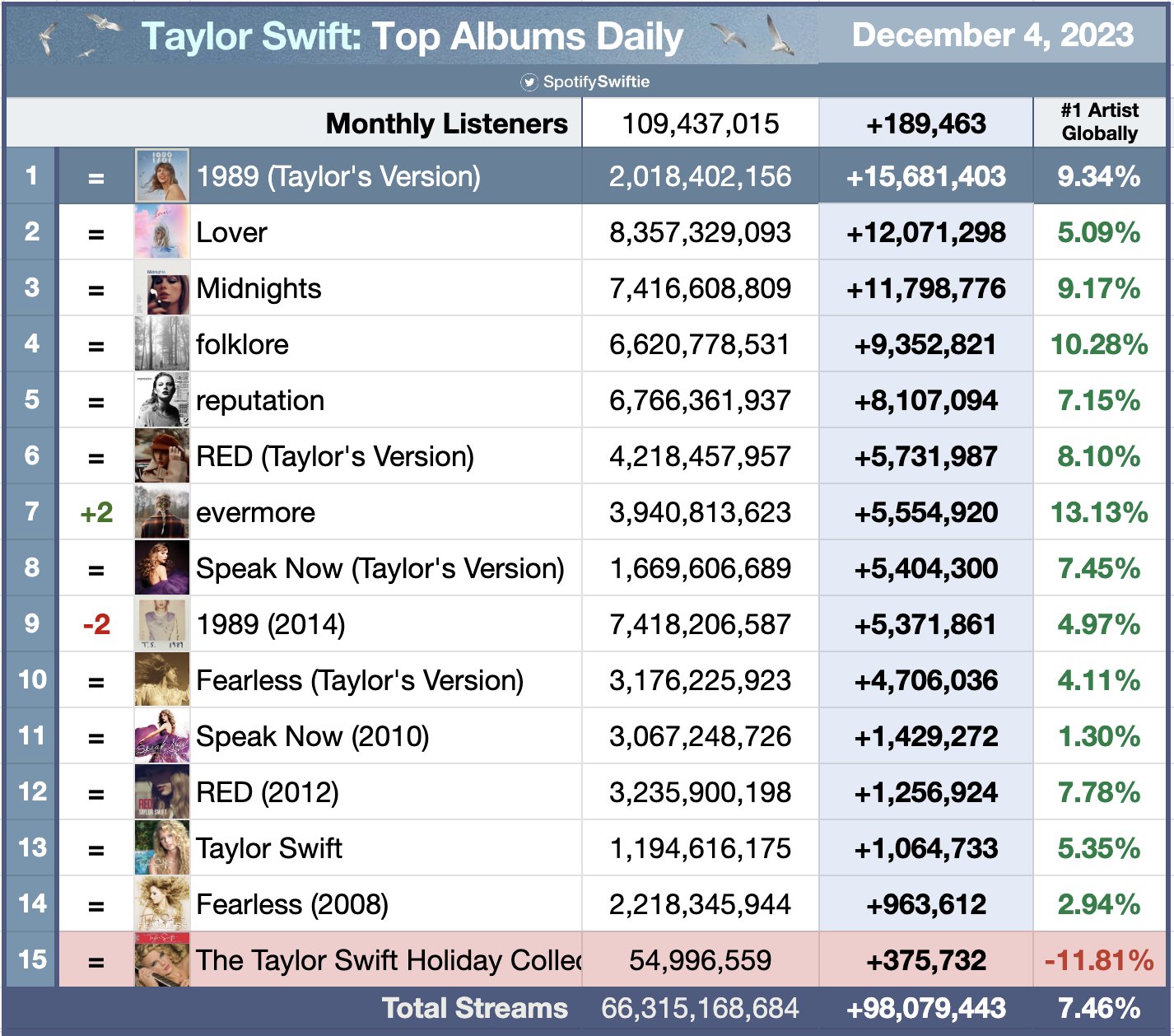Select the daily gain +12,071,298

[x=926, y=232]
